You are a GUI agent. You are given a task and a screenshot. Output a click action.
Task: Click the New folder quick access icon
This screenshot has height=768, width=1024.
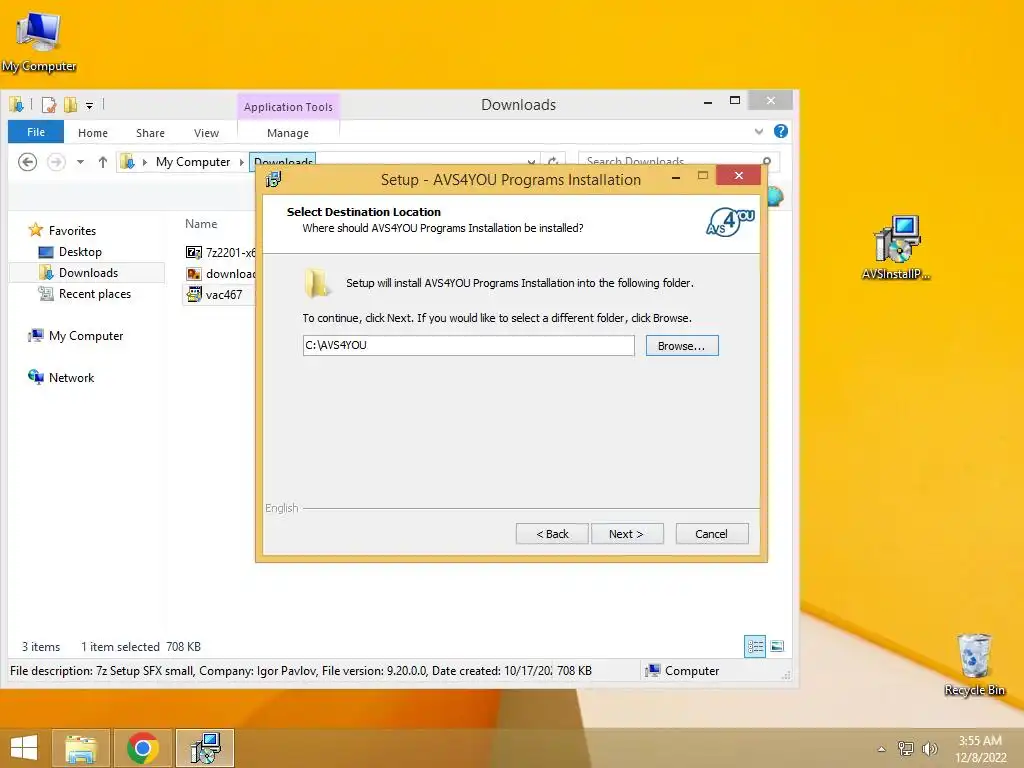pyautogui.click(x=70, y=104)
